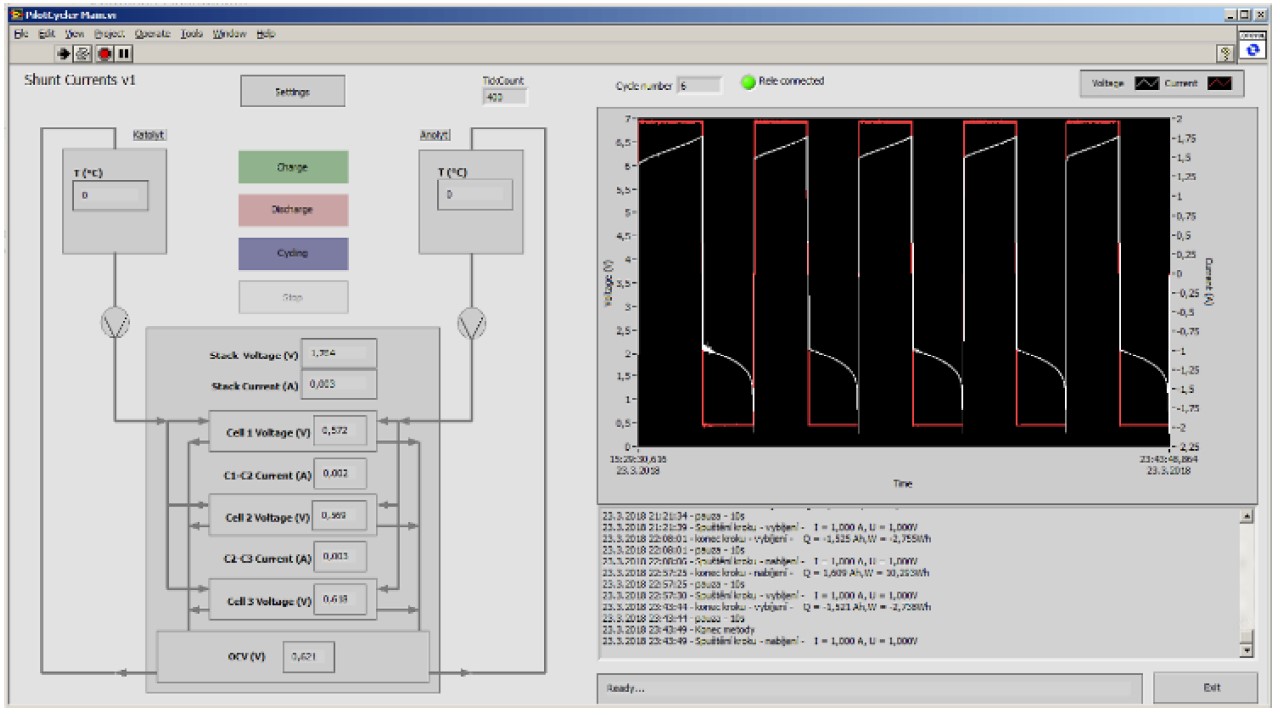Click the Run arrow toolbar icon

pos(62,53)
